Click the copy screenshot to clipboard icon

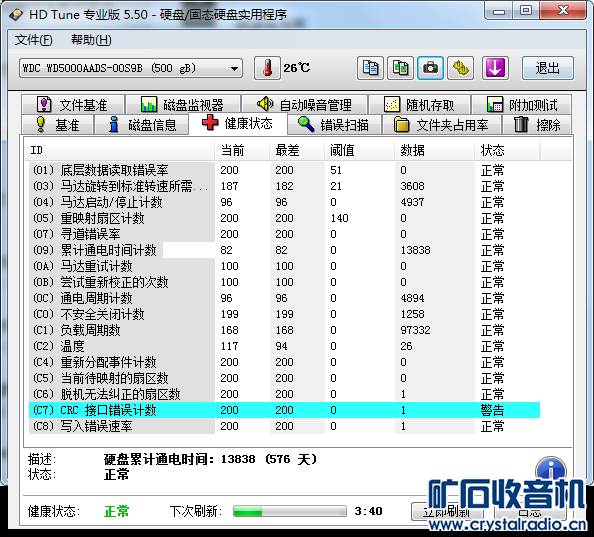click(x=400, y=68)
